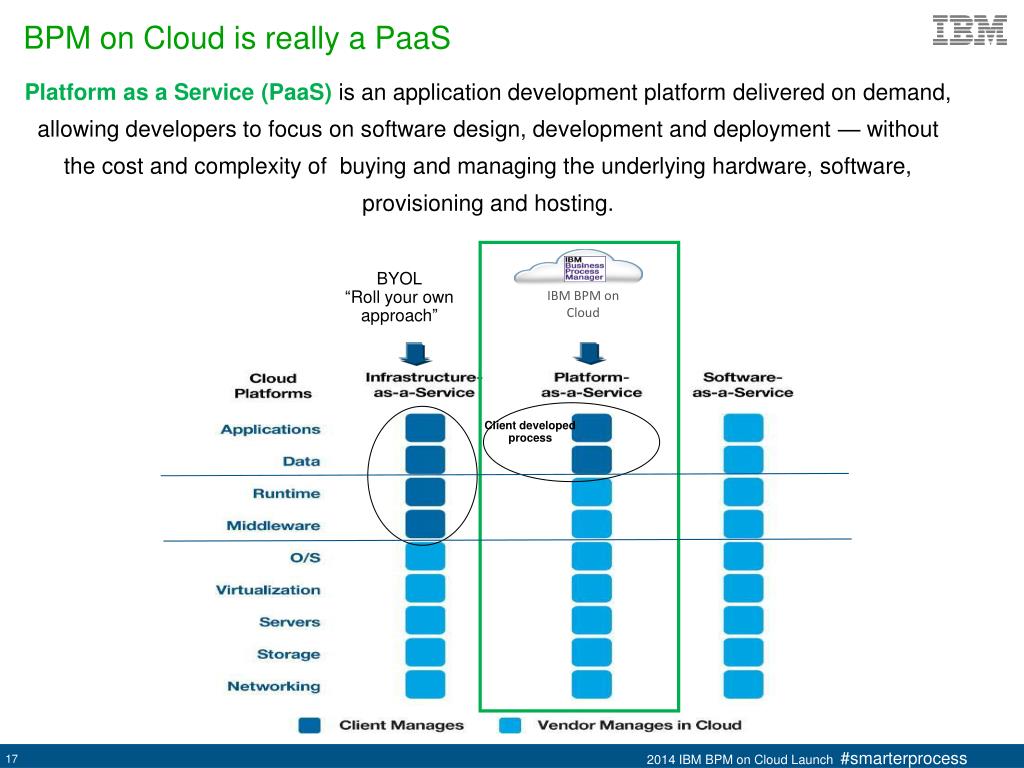The image size is (1024, 768).
Task: Select the Software-as-a-Service Data block
Action: 743,460
